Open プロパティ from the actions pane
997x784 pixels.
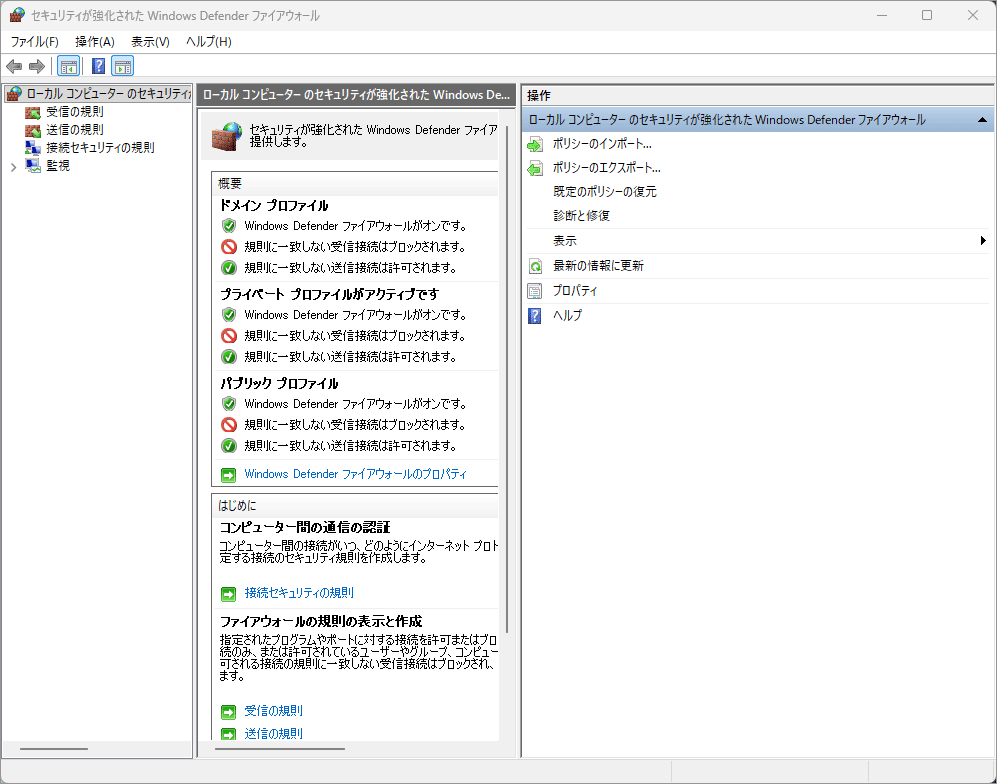click(575, 291)
